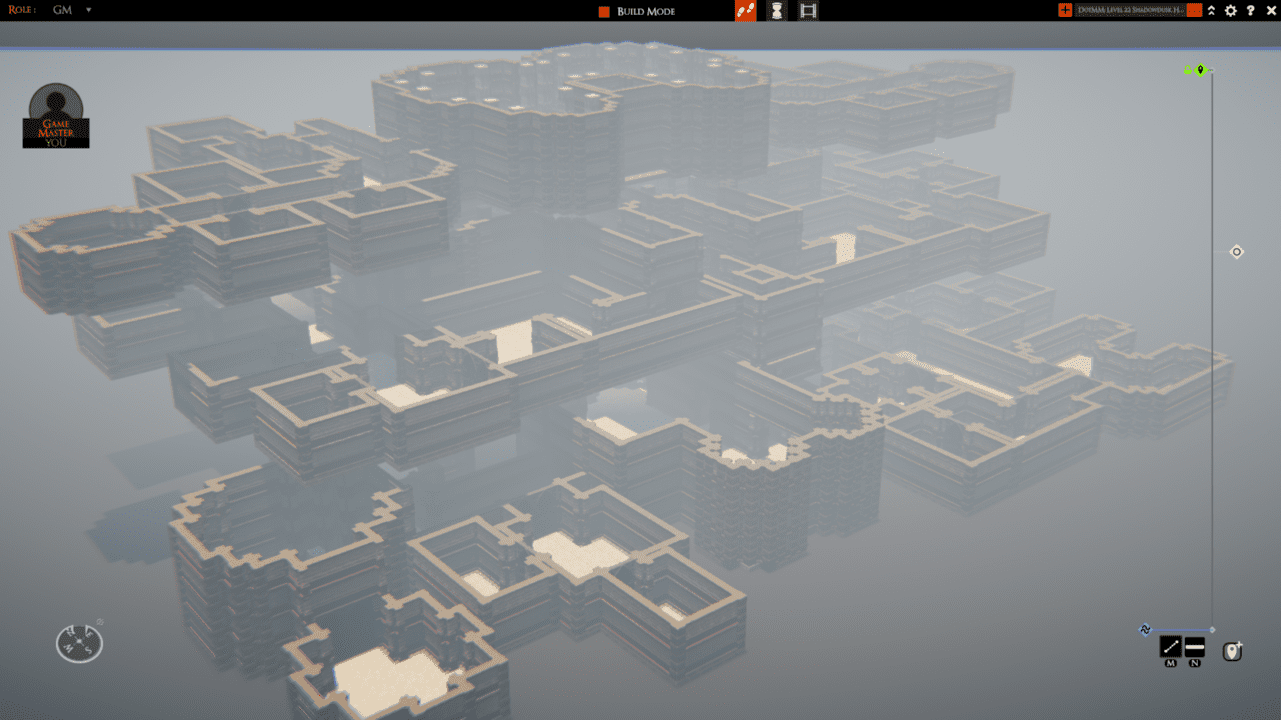
Task: Click the board name field in top bar
Action: (1130, 10)
